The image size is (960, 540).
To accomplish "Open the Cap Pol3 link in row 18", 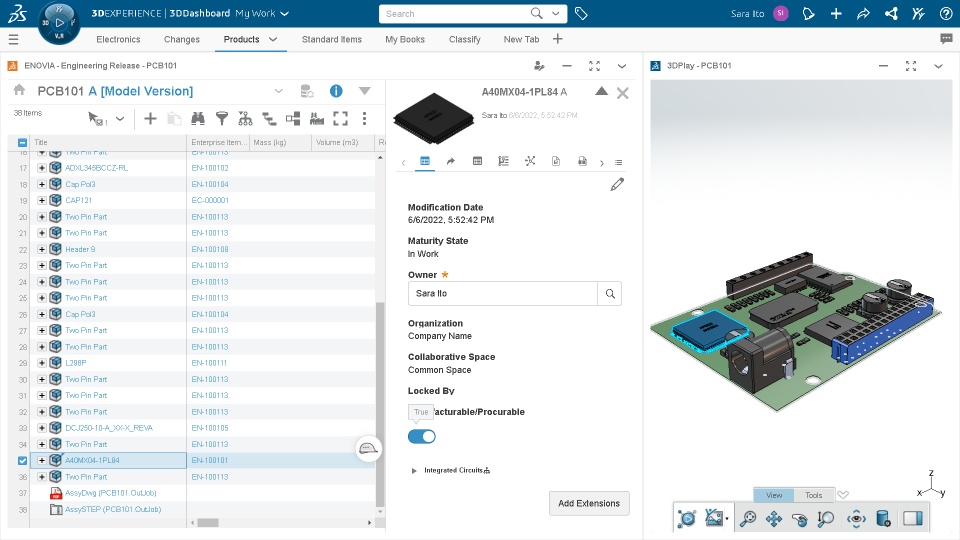I will 80,184.
